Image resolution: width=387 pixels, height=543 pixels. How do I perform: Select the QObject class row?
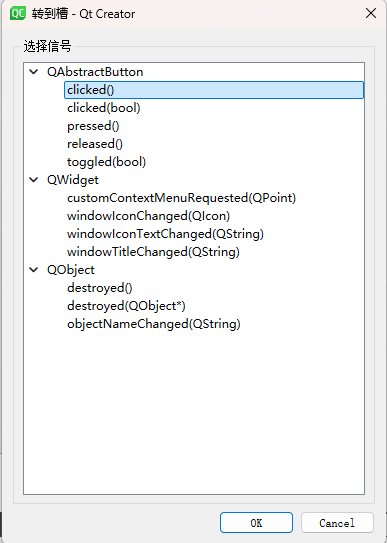tap(71, 270)
